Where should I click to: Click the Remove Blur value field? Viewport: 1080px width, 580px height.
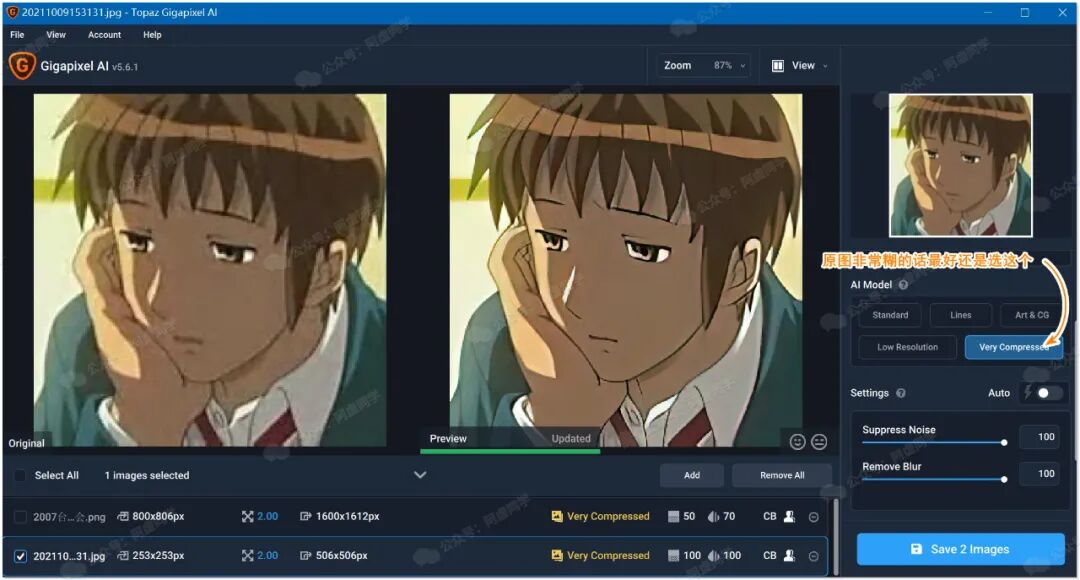click(x=1040, y=473)
